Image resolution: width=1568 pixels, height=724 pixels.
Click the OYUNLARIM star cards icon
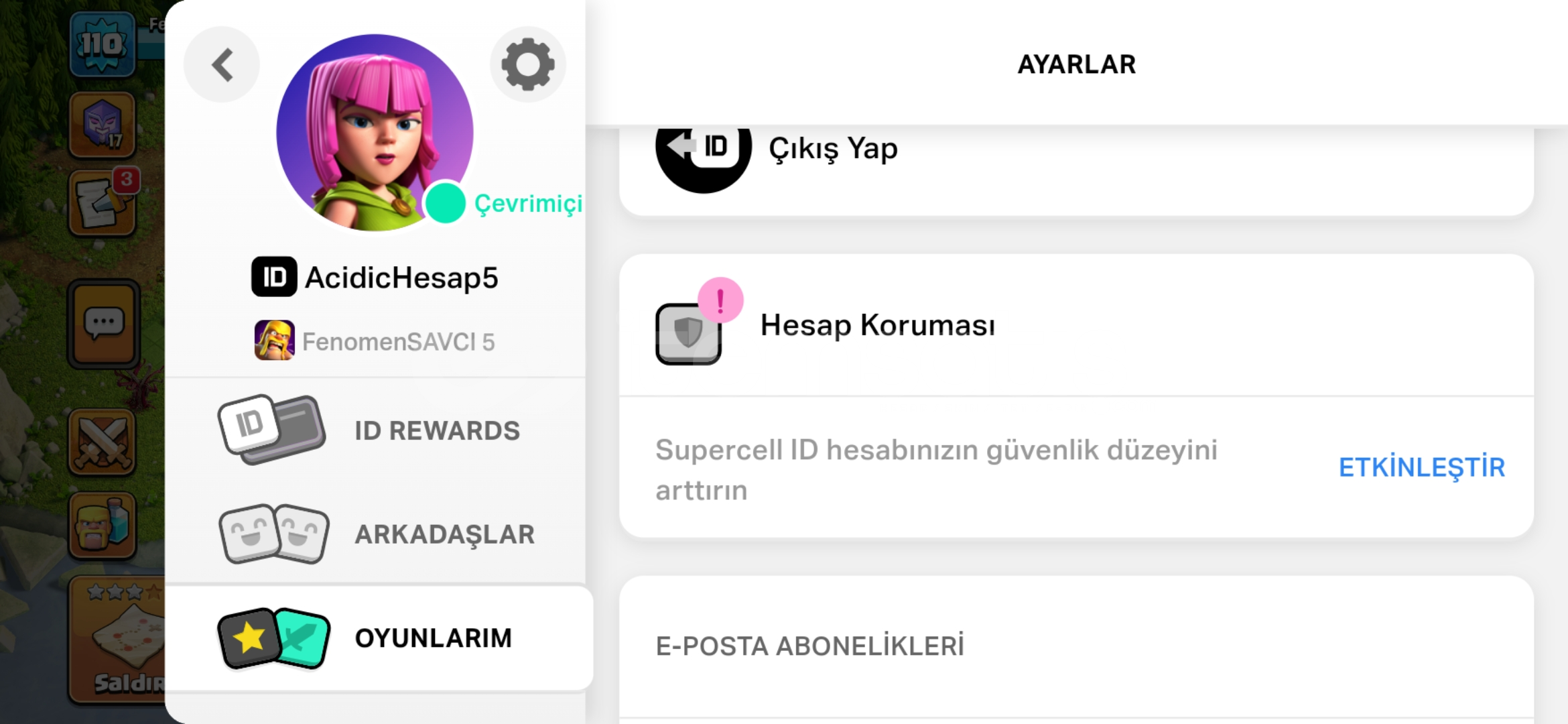274,638
